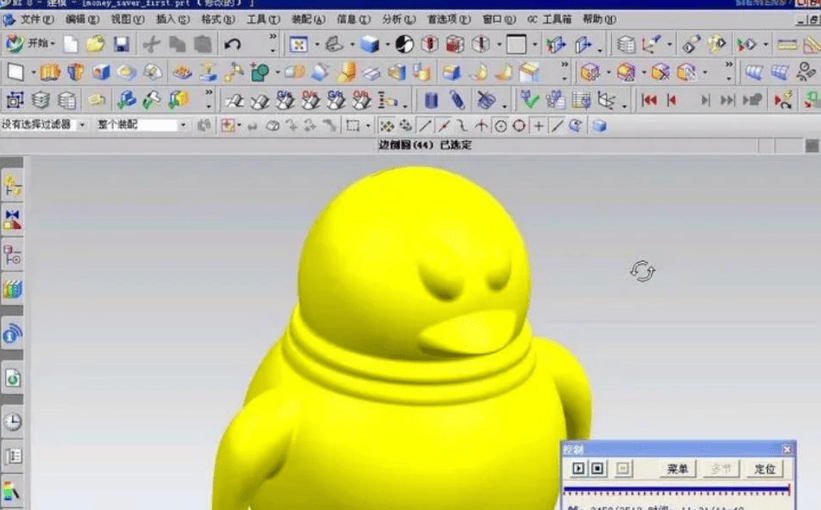Click the stop button in 控制 window
821x510 pixels.
(x=597, y=468)
